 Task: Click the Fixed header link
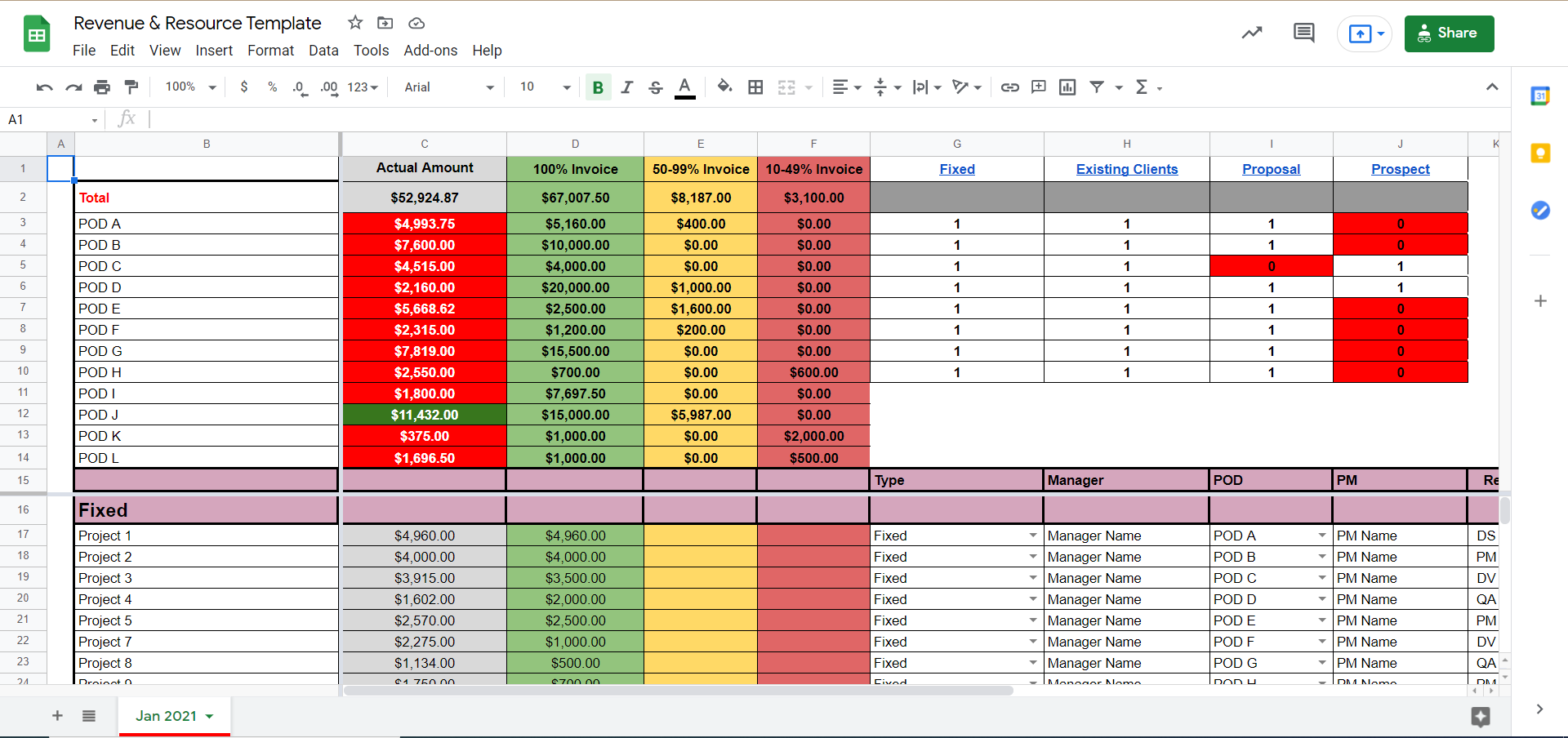click(957, 169)
